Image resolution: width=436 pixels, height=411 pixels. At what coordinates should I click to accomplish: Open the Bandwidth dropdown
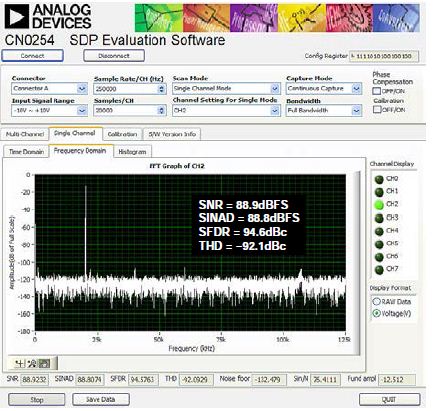[x=357, y=110]
